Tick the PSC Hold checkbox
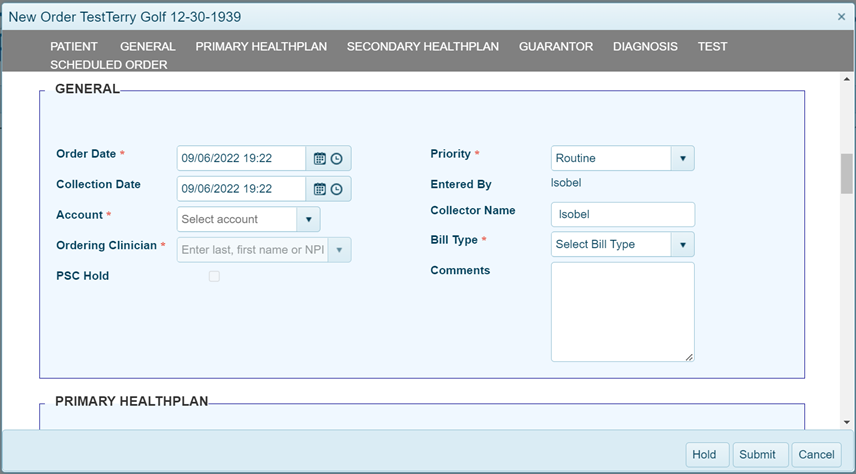This screenshot has height=474, width=856. (x=214, y=276)
